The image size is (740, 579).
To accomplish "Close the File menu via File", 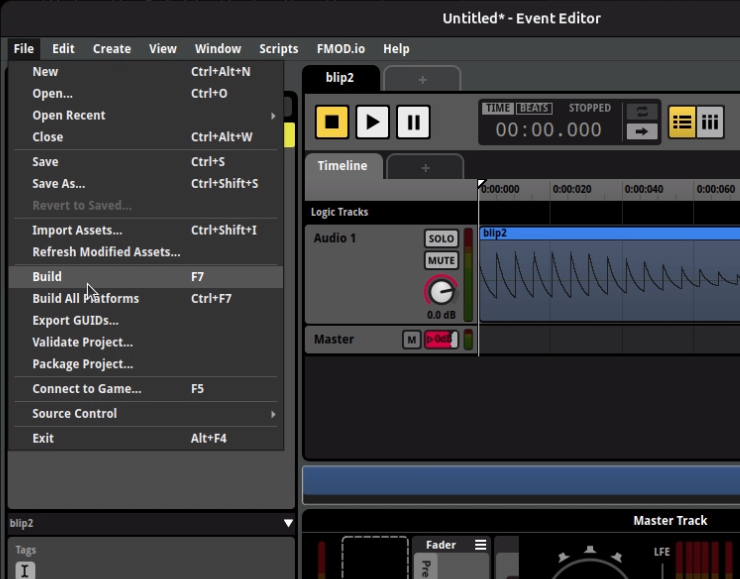I will point(24,49).
